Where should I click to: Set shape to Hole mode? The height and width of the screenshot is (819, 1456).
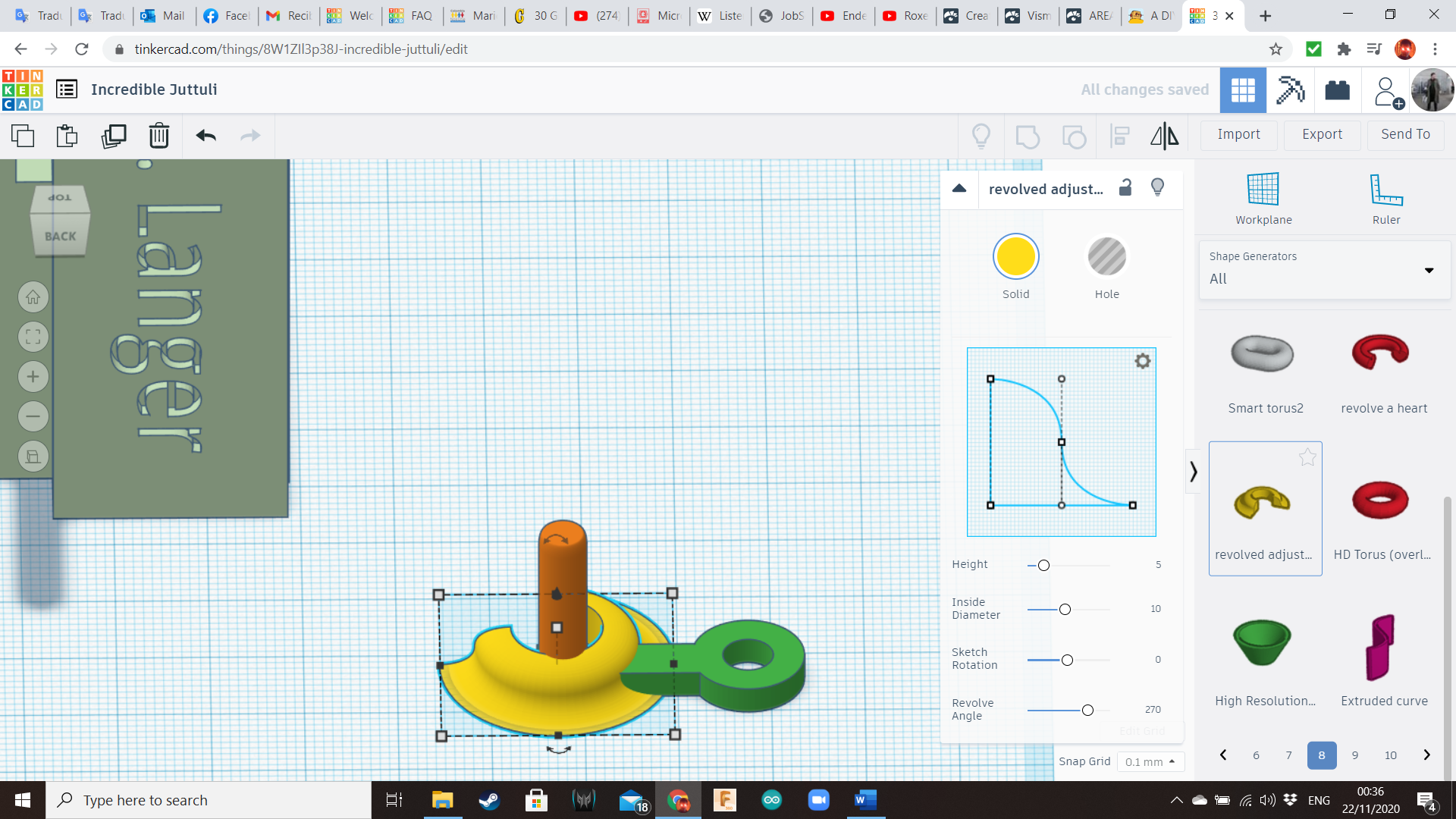click(x=1106, y=257)
